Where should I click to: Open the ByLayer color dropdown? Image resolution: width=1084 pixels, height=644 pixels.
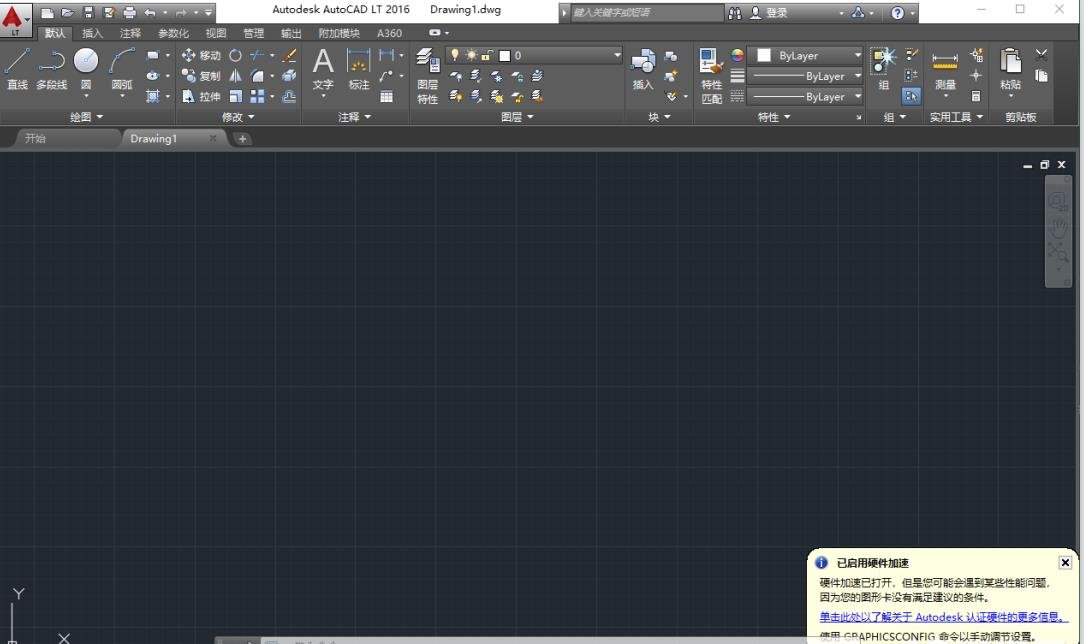coord(857,55)
